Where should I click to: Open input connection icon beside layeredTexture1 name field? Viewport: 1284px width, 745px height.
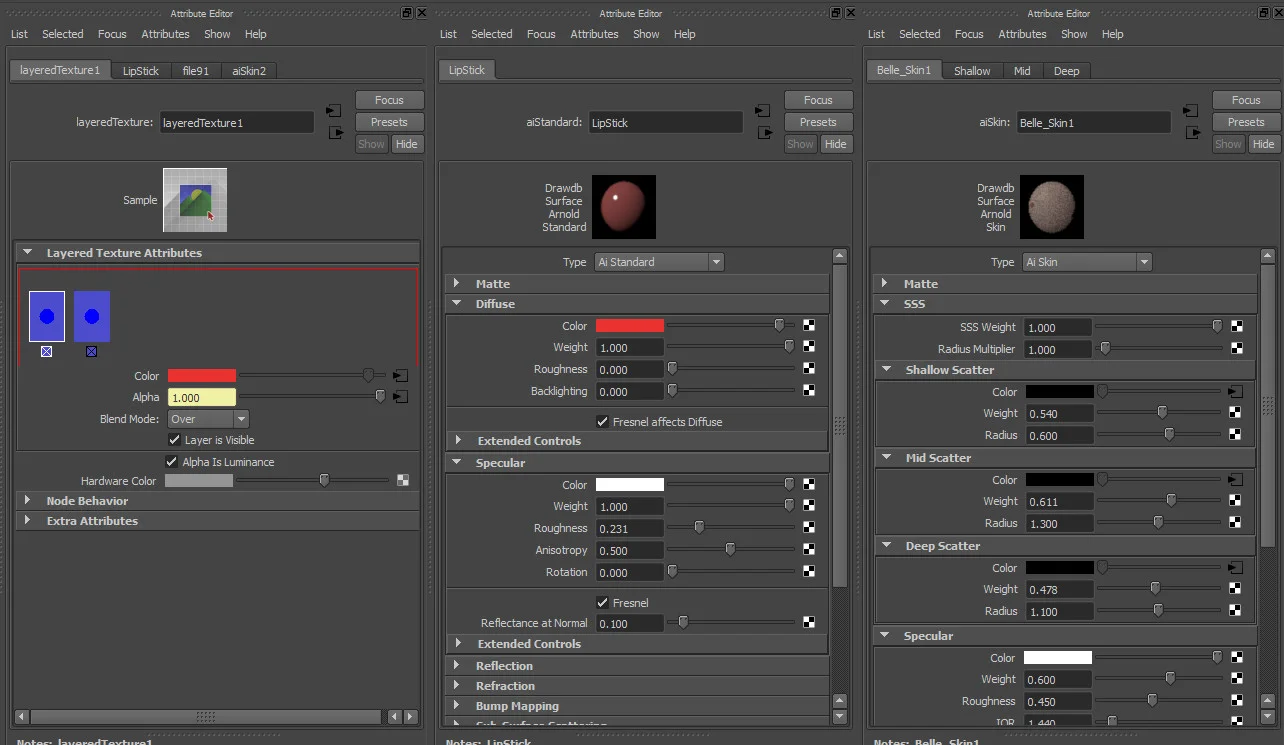click(x=334, y=110)
